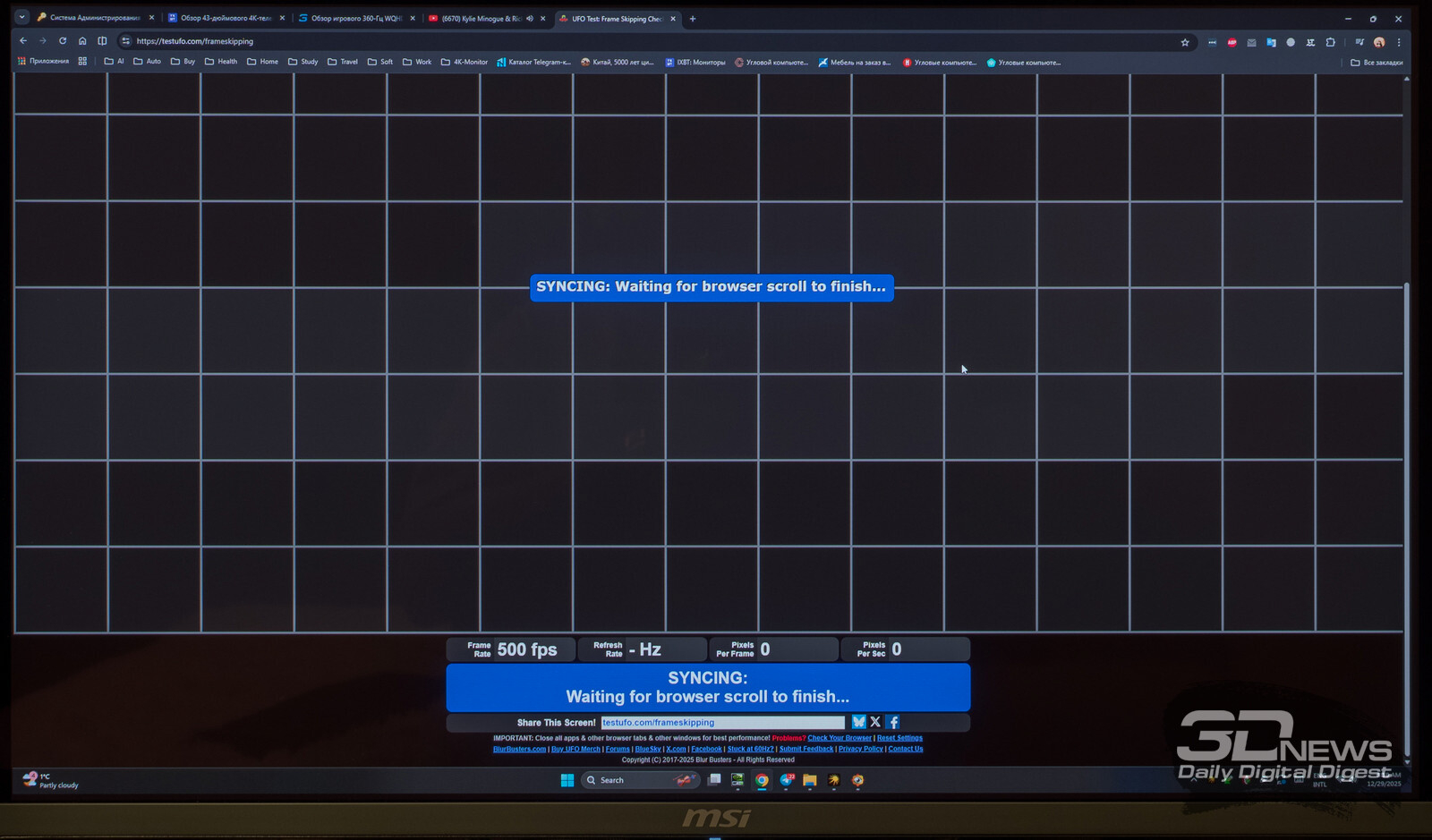Click the share URL text field

[x=722, y=723]
